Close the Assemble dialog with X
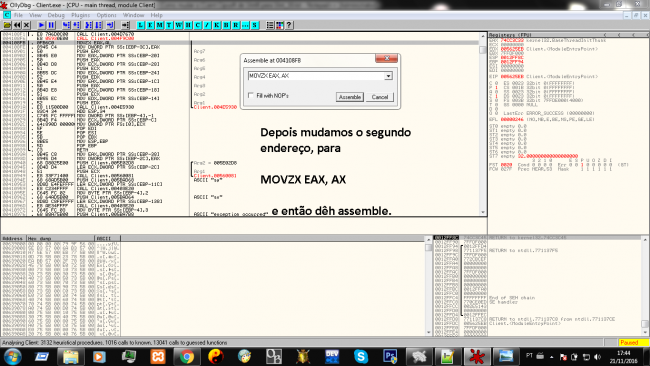Screen dimensions: 650x366 [x=387, y=58]
